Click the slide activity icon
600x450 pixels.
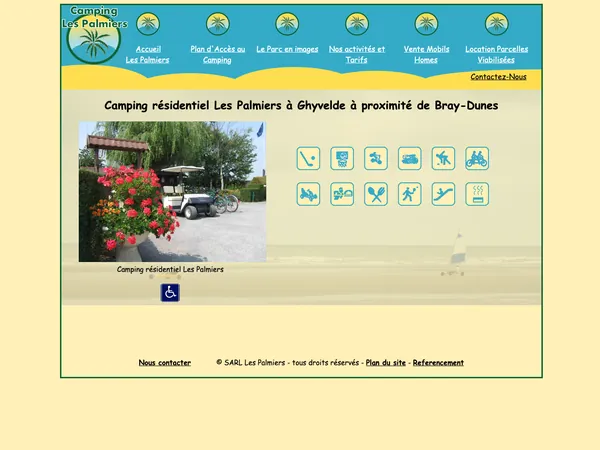coord(443,194)
